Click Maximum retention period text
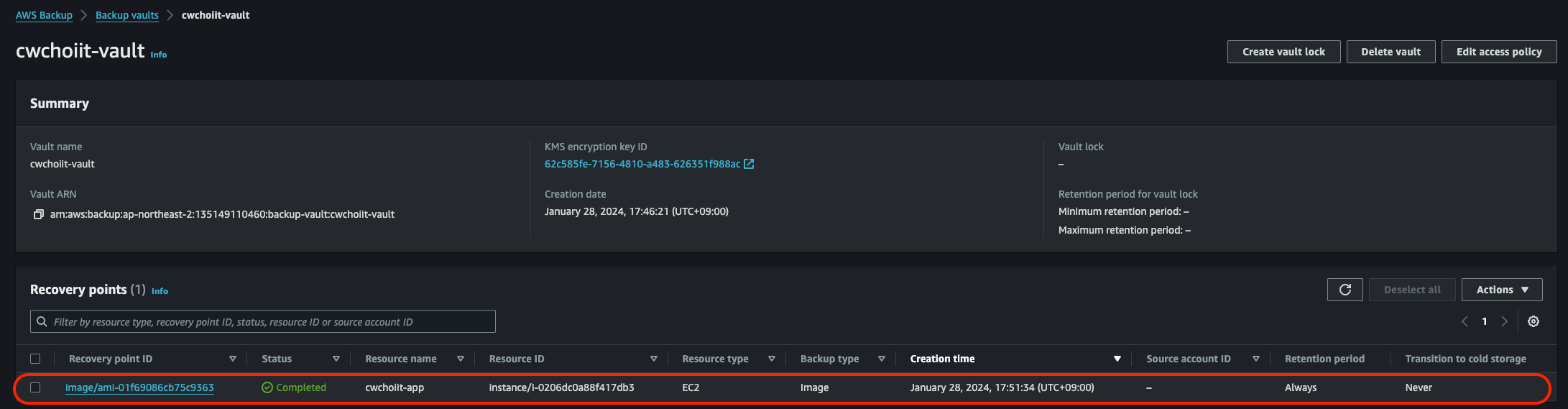1568x409 pixels. (x=1125, y=230)
